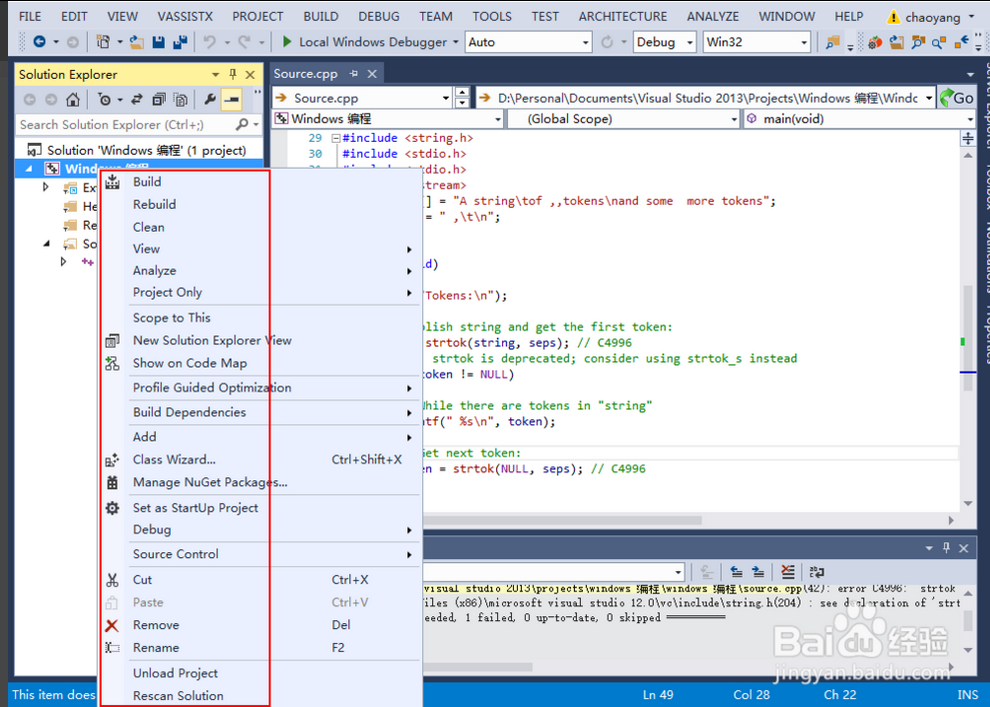Screen dimensions: 990x707
Task: Close the Source.cpp tab
Action: click(x=373, y=74)
